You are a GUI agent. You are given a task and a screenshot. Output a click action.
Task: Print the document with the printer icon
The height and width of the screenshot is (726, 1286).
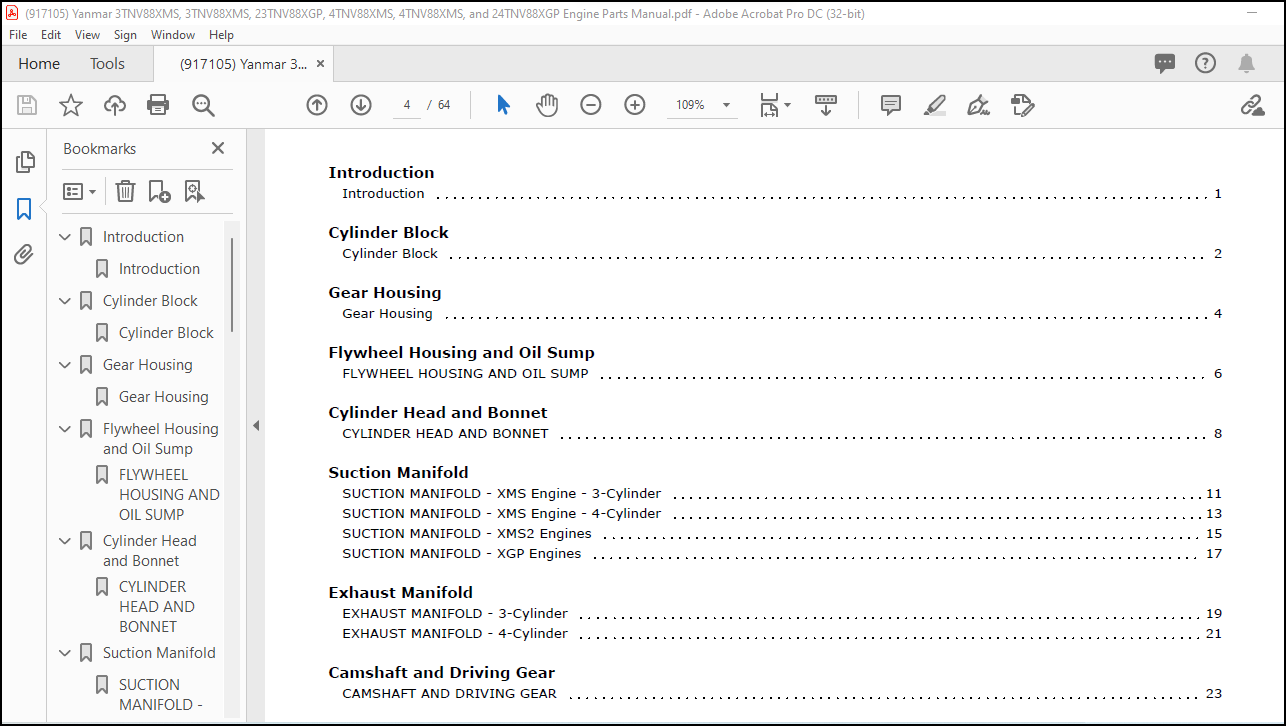[158, 105]
